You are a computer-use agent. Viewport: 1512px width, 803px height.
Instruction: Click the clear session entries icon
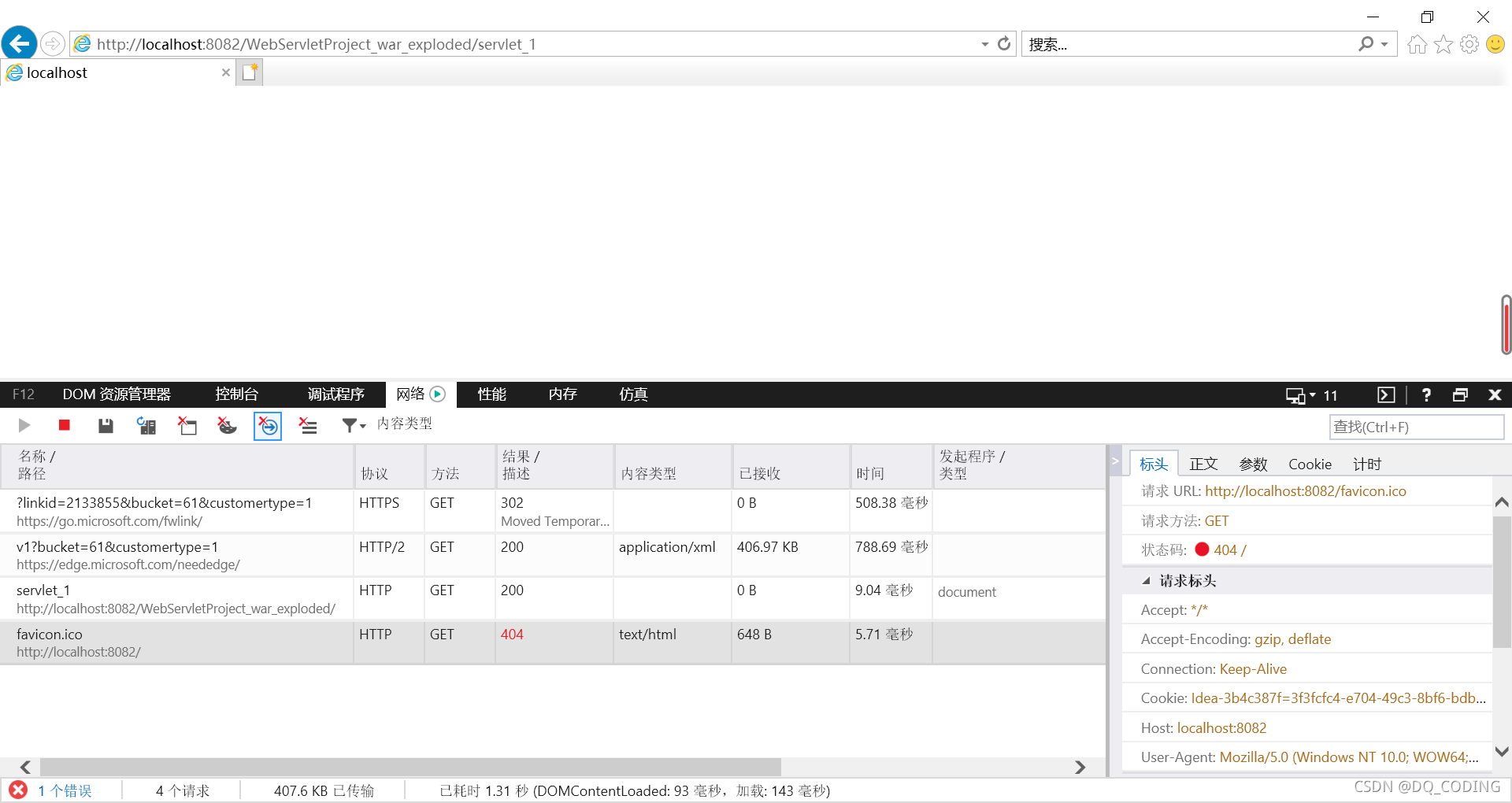coord(308,426)
